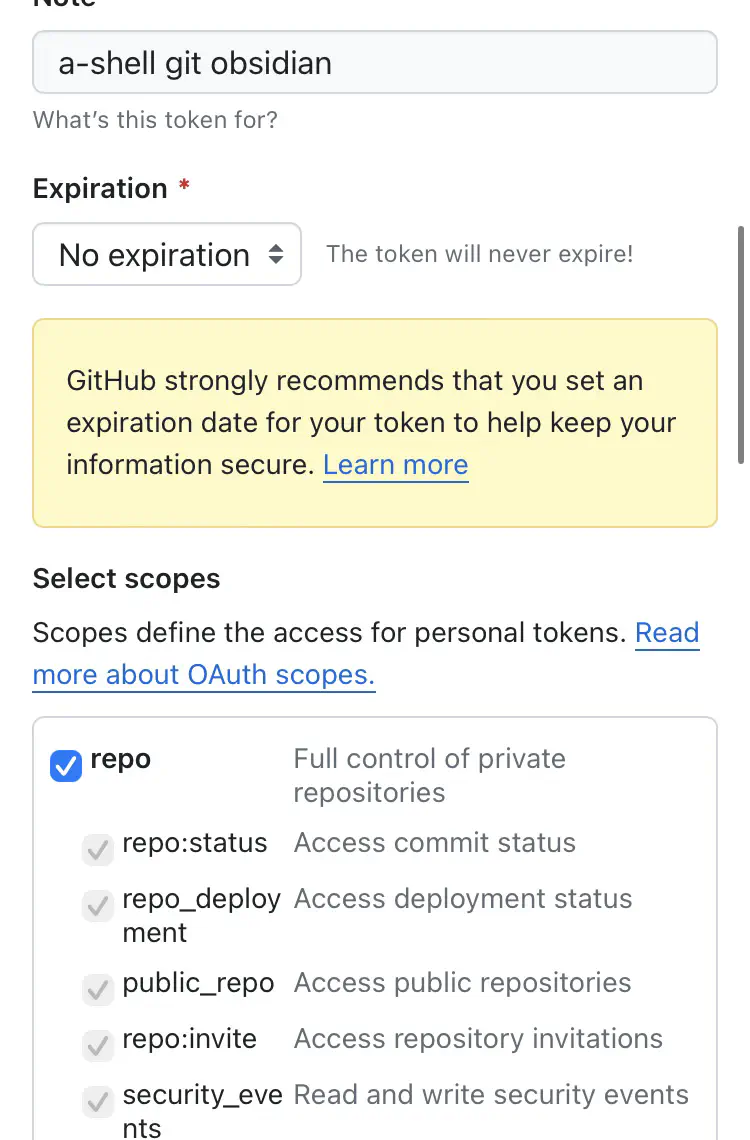Toggle the repo_deployment checkbox

click(97, 906)
